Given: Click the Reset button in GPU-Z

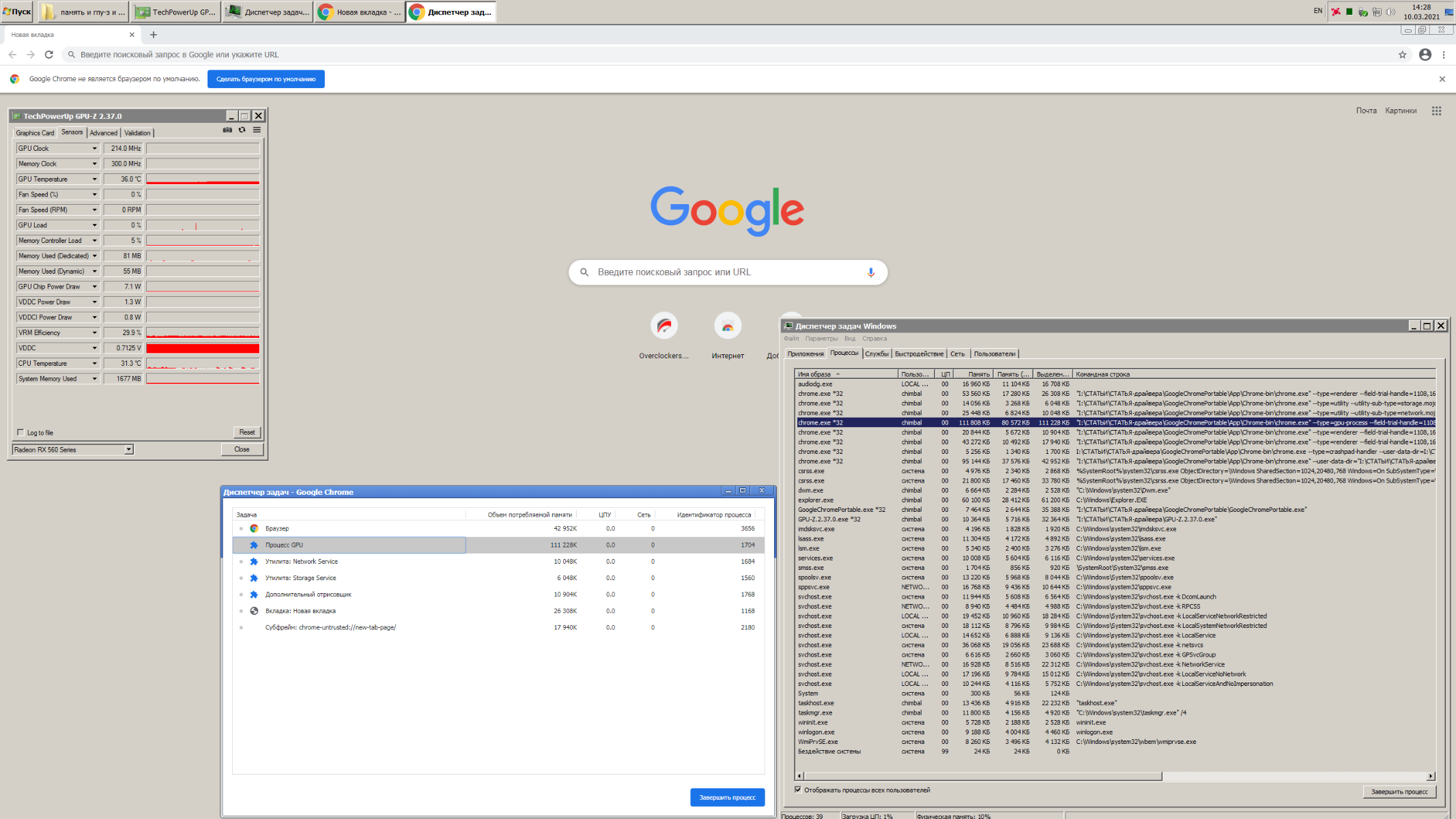Looking at the screenshot, I should 246,432.
